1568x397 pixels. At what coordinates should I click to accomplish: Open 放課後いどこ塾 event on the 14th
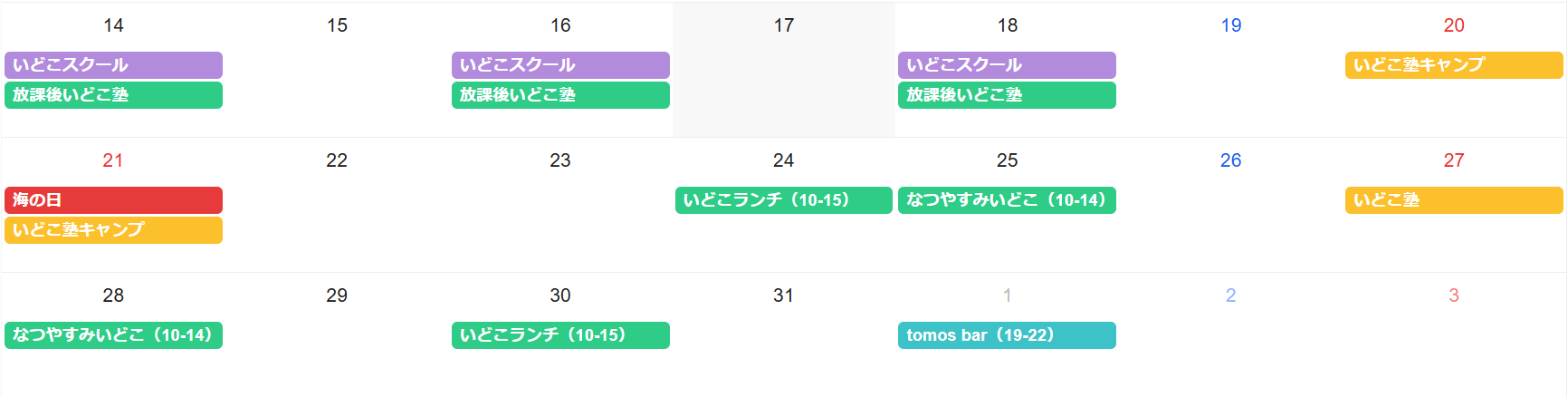[x=113, y=95]
